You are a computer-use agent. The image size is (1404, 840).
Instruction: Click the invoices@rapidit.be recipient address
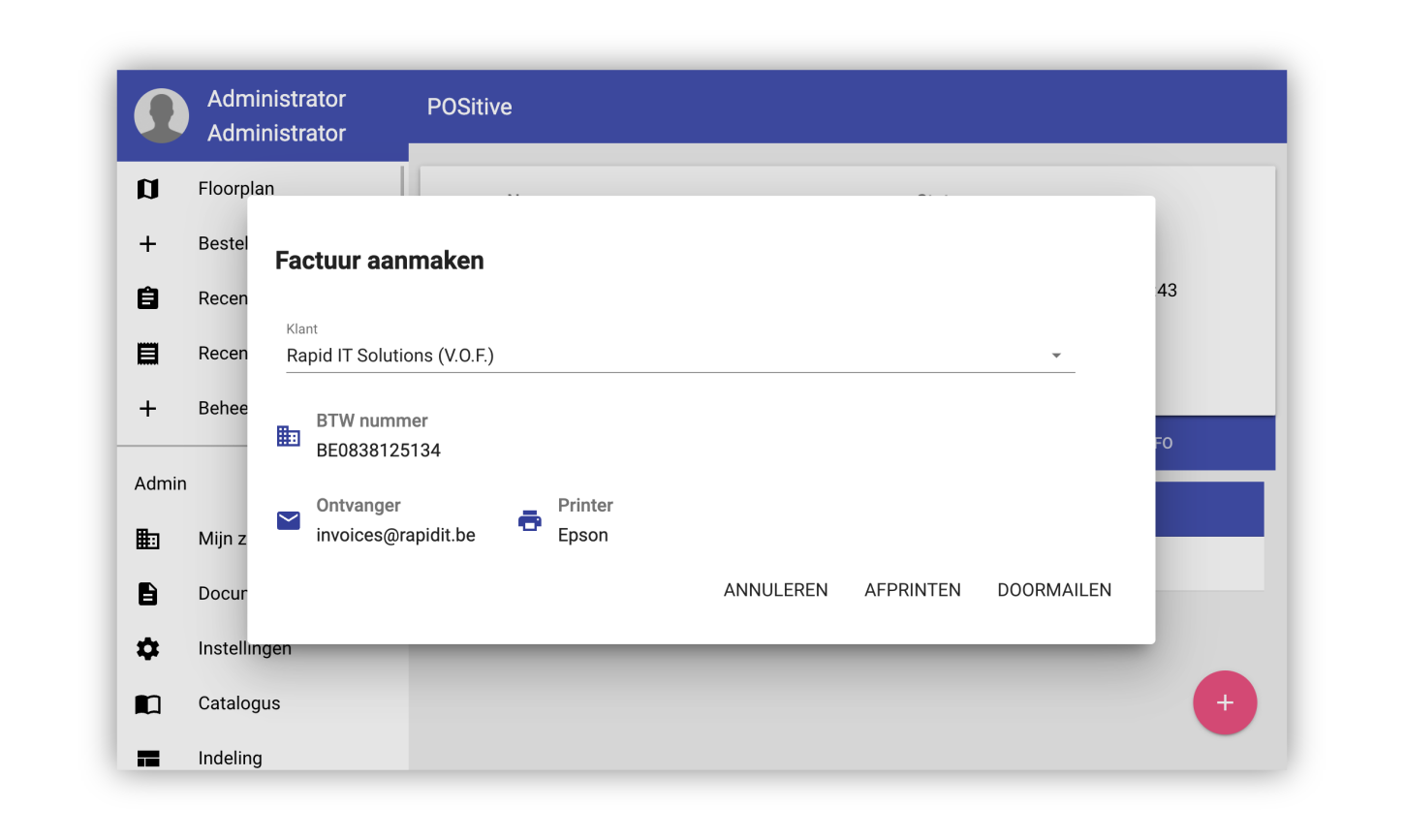[395, 535]
